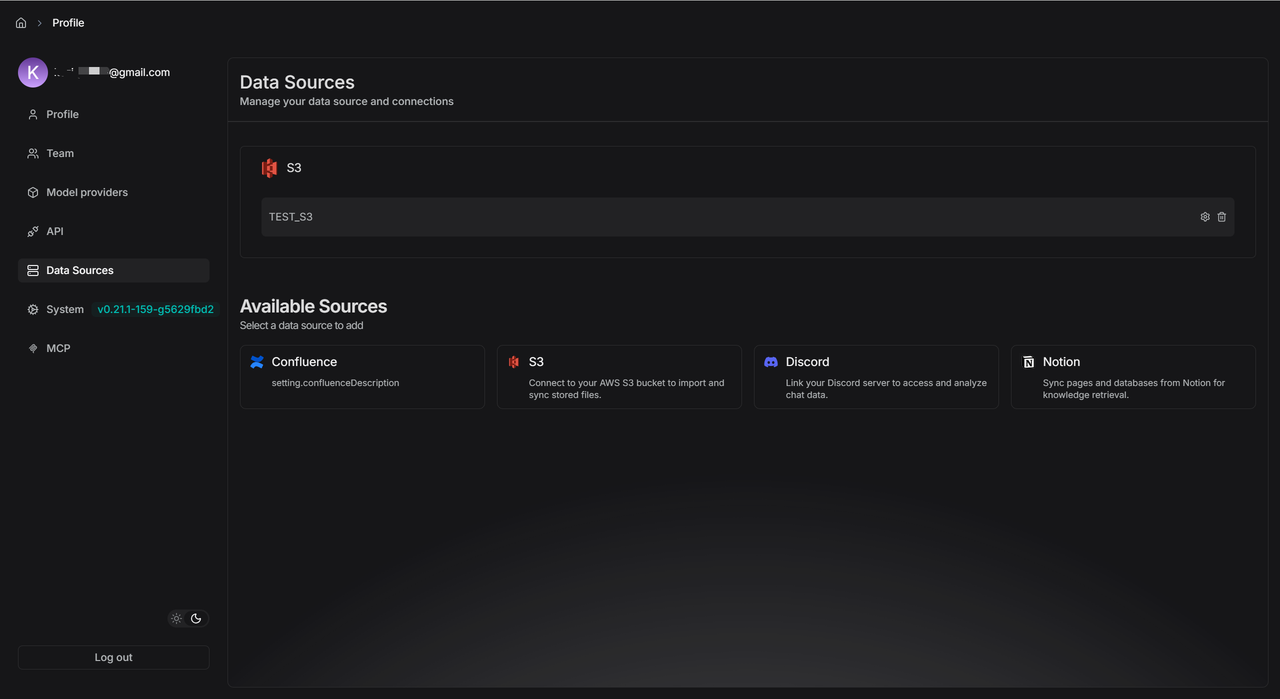Click the user avatar with letter K
This screenshot has height=699, width=1280.
(33, 73)
